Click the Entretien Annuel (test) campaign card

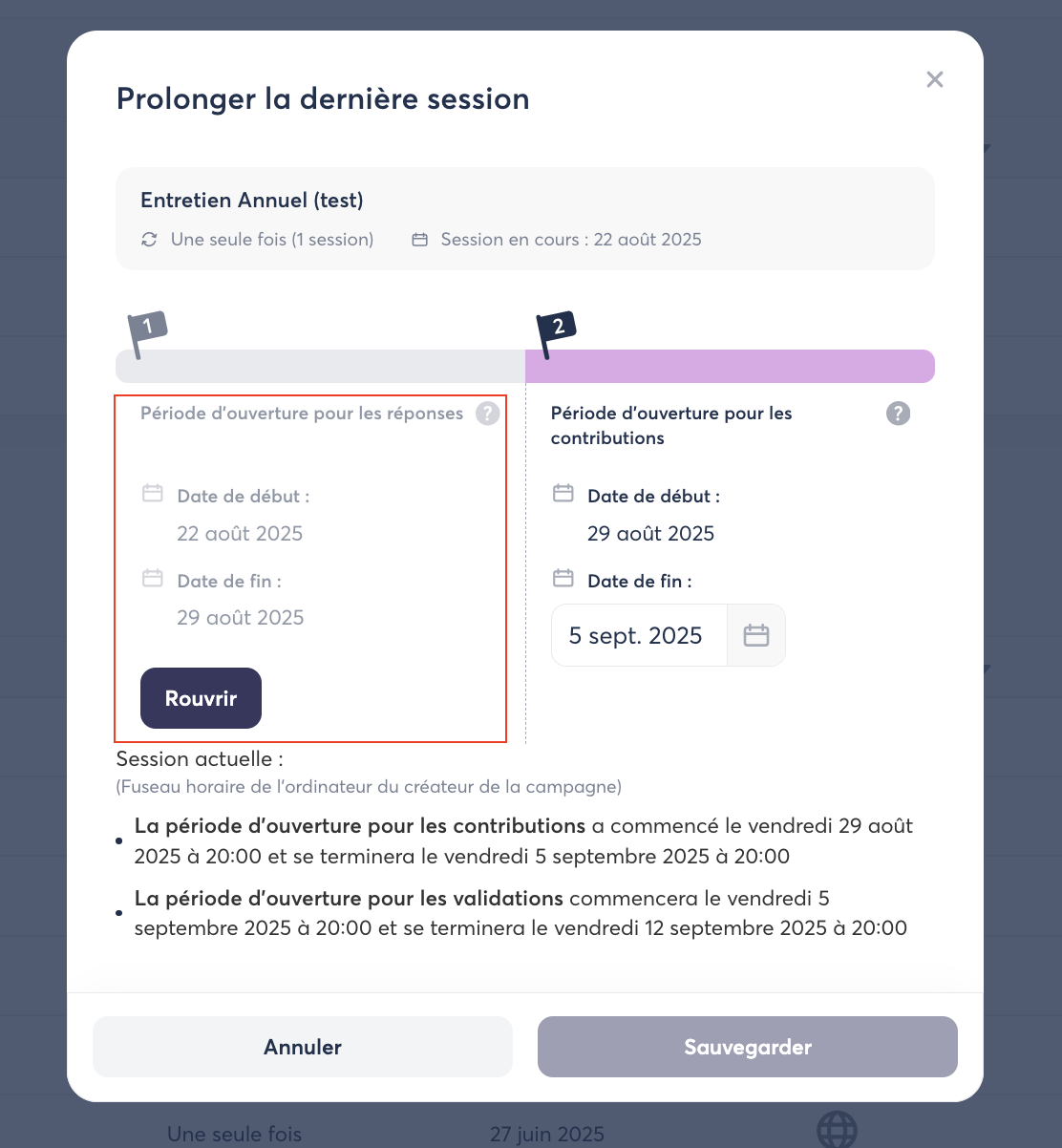(x=524, y=219)
